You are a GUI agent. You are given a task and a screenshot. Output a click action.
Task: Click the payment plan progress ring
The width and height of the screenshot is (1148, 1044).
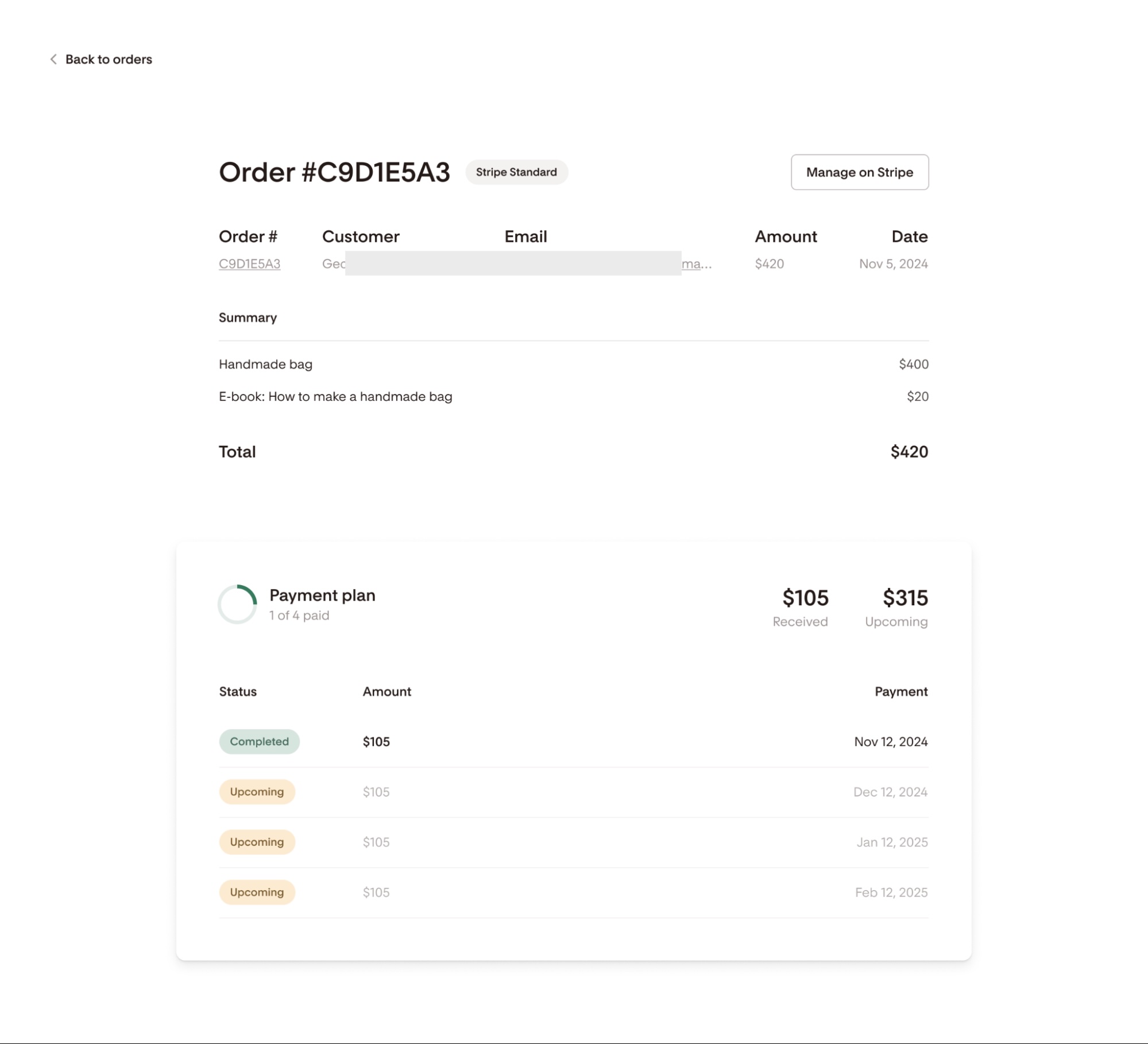tap(237, 604)
